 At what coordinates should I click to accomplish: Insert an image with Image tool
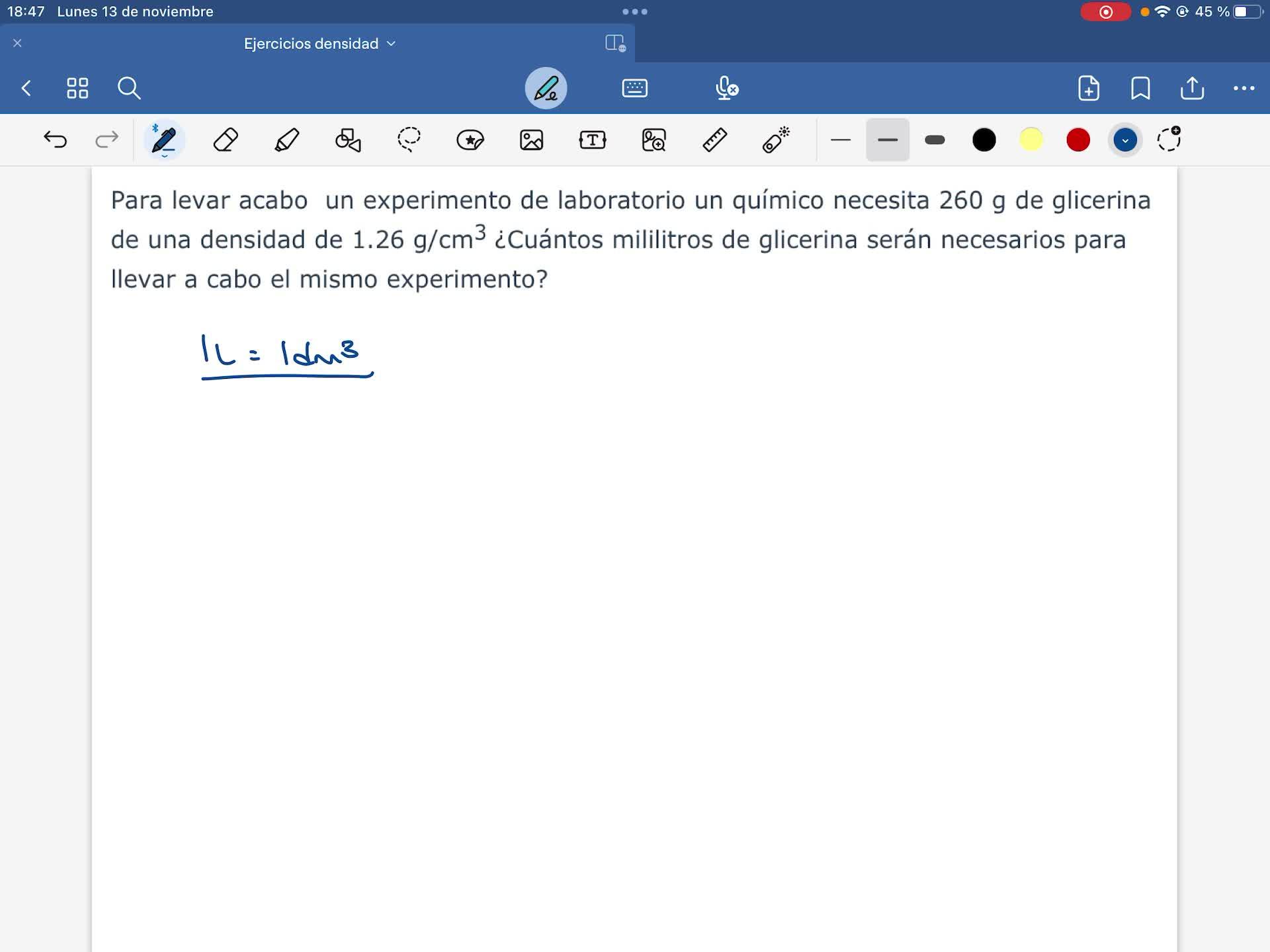click(x=531, y=140)
